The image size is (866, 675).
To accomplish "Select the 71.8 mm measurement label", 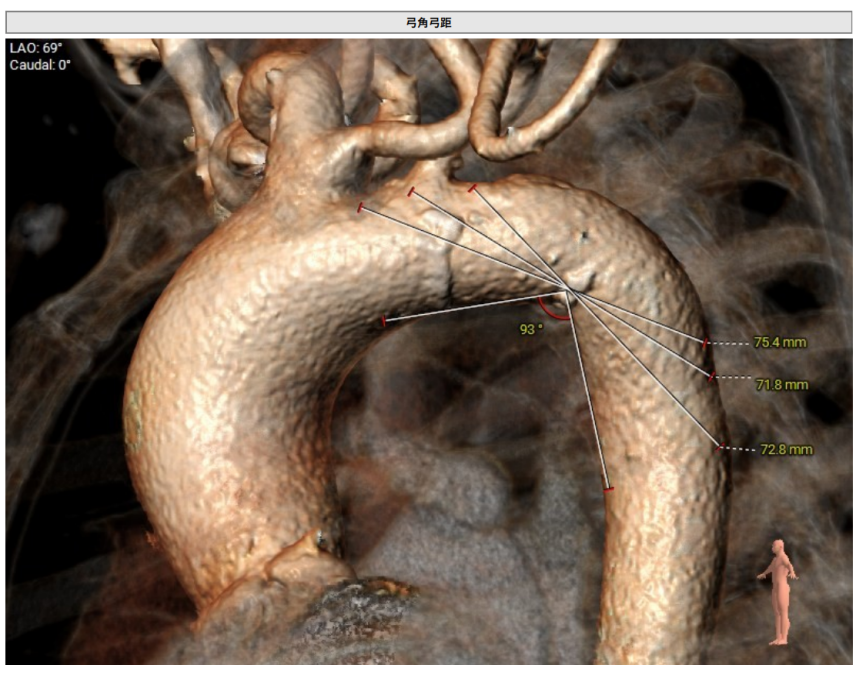I will (x=781, y=384).
